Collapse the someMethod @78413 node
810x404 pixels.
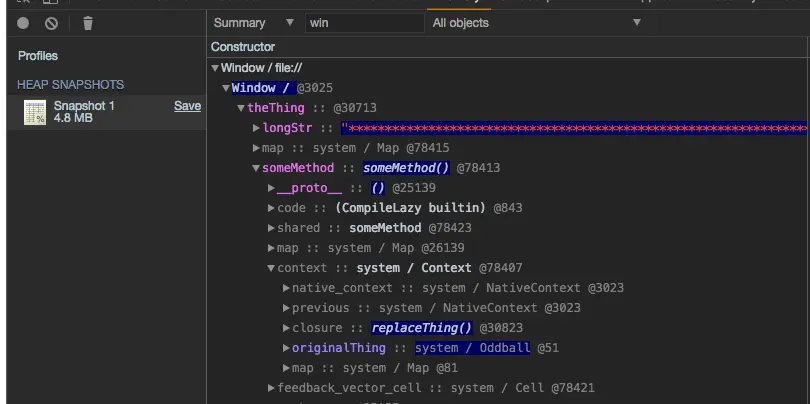click(x=256, y=168)
